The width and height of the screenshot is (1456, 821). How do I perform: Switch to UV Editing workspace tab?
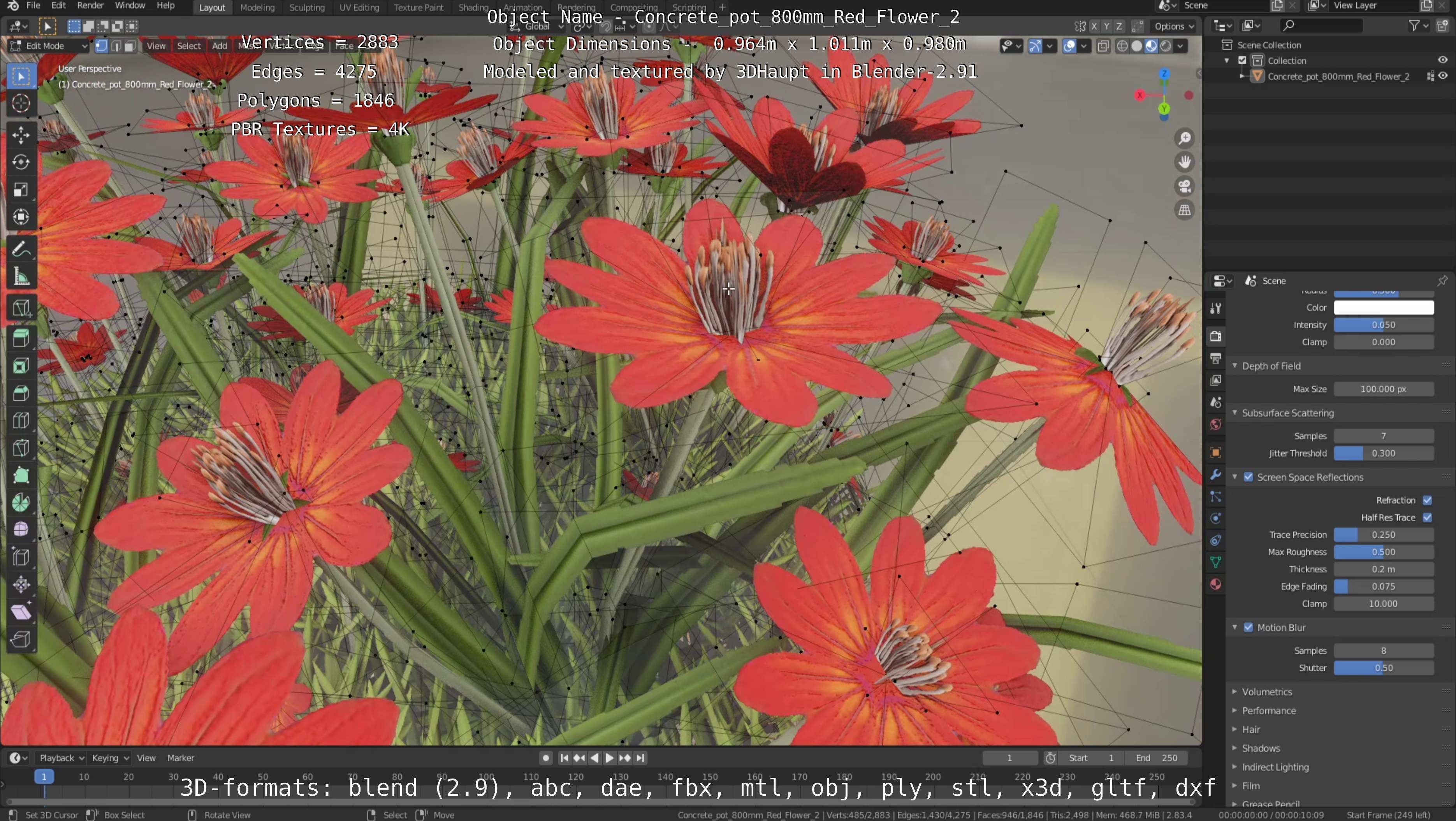[359, 7]
